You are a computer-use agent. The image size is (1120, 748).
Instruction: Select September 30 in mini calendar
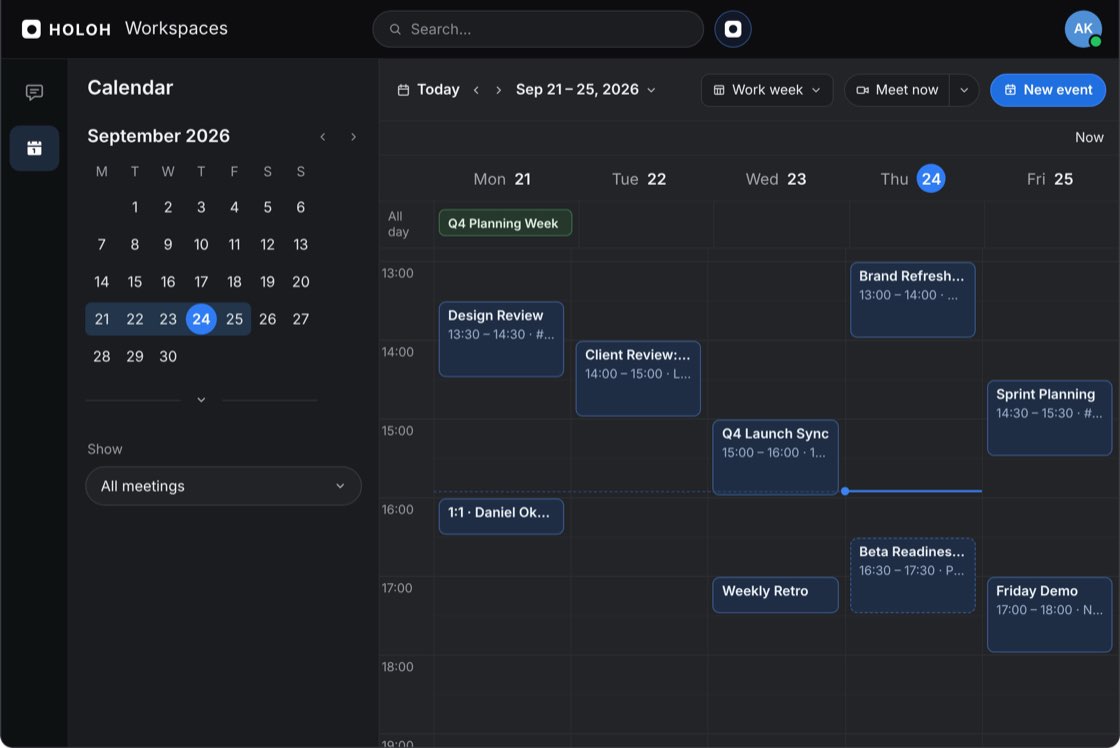[x=168, y=356]
